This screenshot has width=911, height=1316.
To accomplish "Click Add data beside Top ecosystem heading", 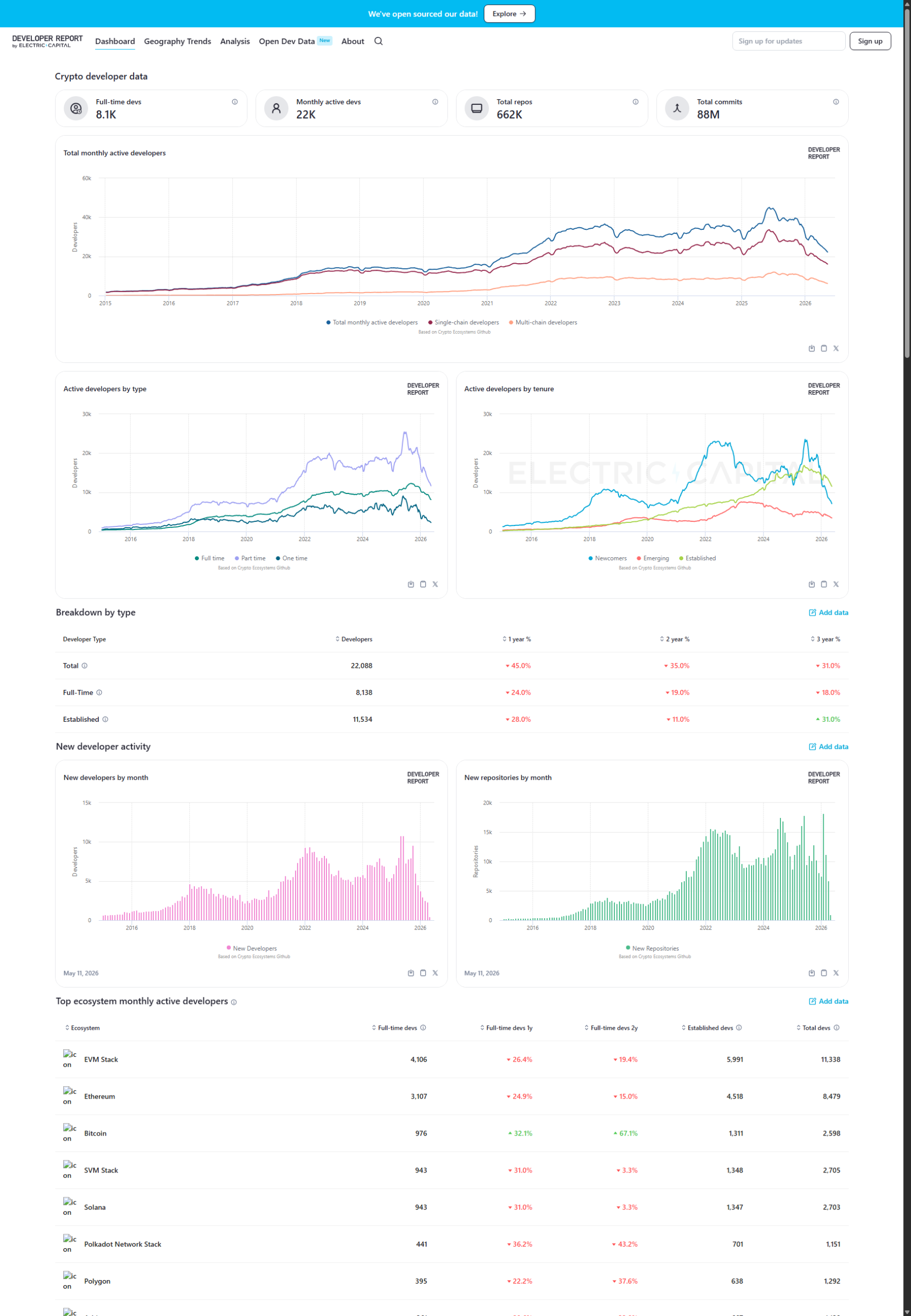I will (x=828, y=1001).
